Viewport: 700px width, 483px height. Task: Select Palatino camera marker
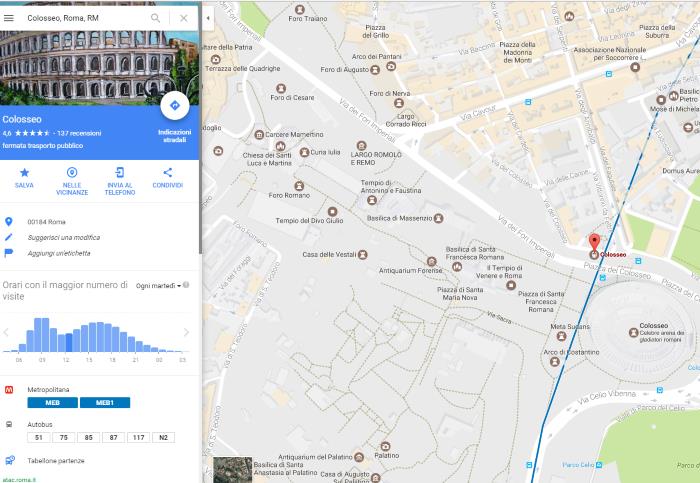coord(385,446)
